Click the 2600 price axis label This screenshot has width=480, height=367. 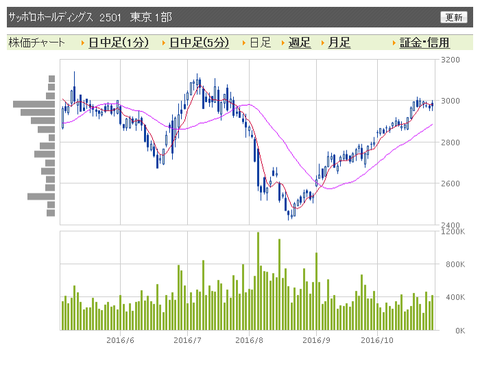coord(450,183)
